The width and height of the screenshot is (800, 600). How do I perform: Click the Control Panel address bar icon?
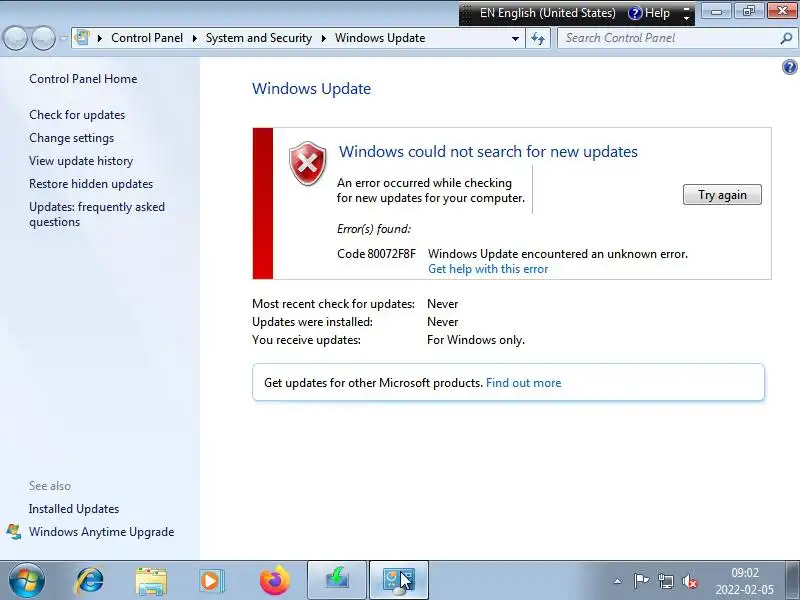82,38
